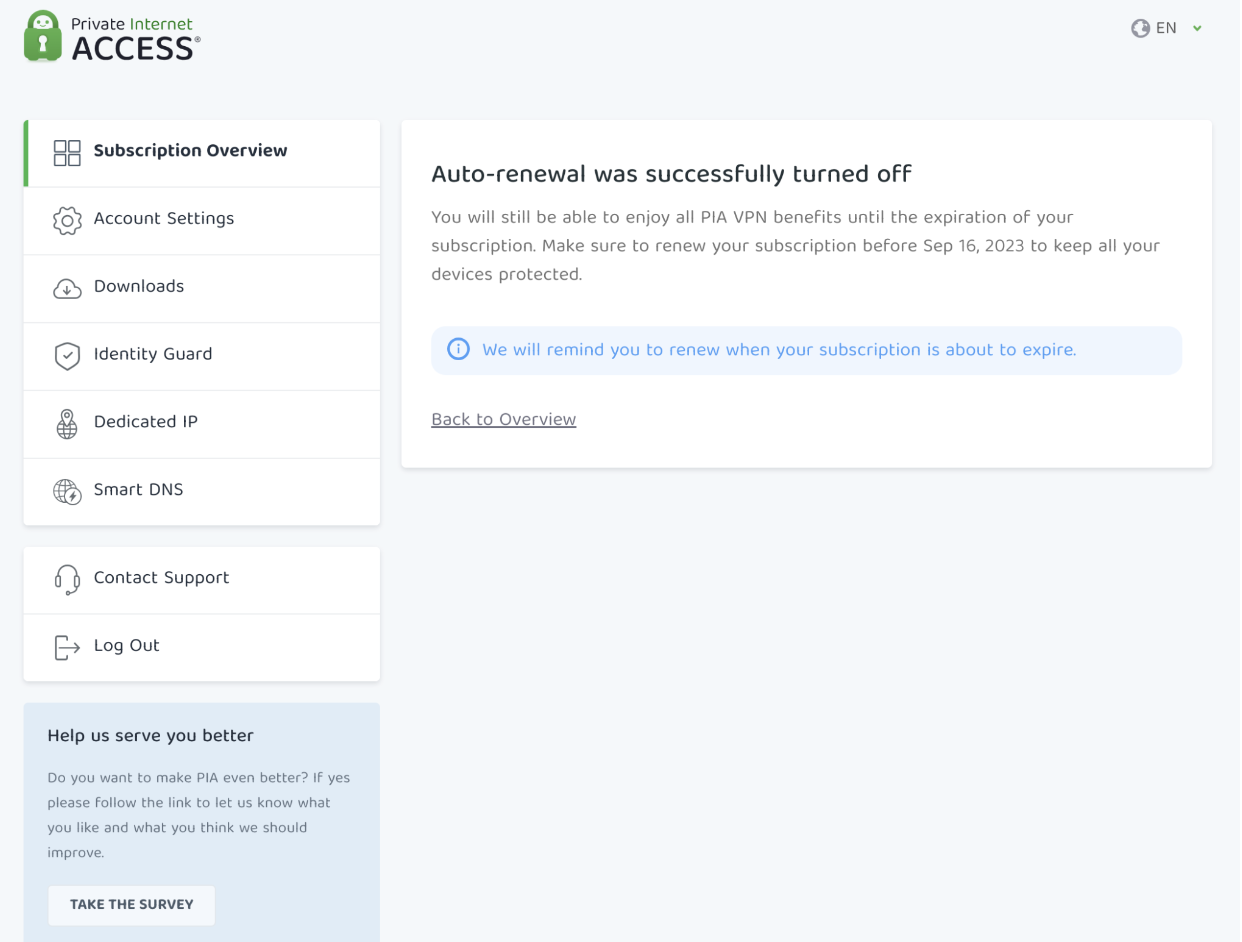Click the Log Out door arrow icon

point(67,647)
